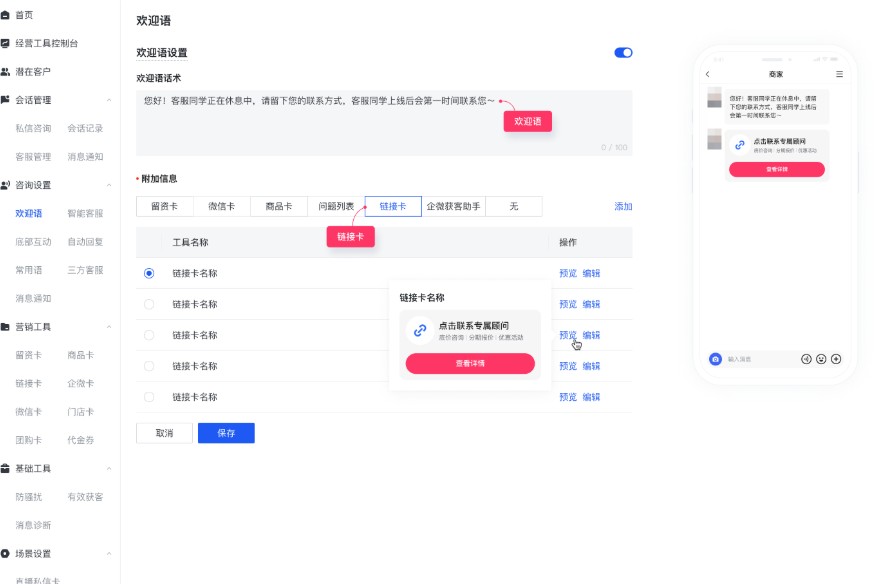881x584 pixels.
Task: Click the home icon beside 首页
Action: (5, 15)
